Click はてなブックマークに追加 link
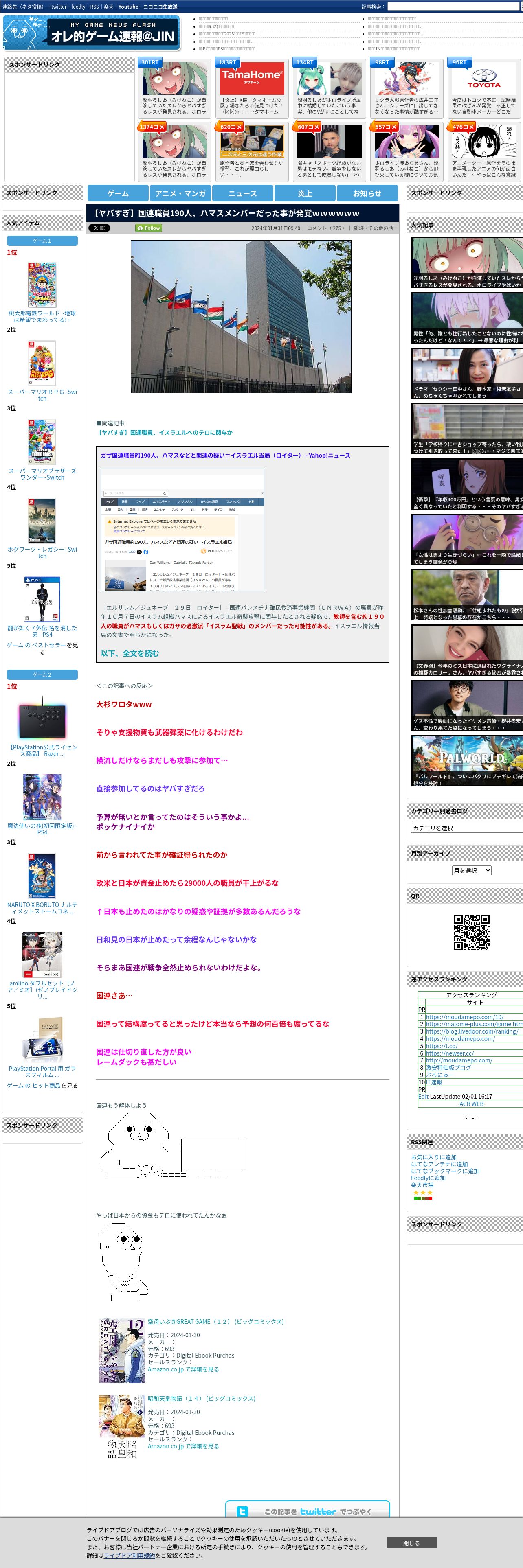The width and height of the screenshot is (523, 1568). click(x=445, y=1171)
